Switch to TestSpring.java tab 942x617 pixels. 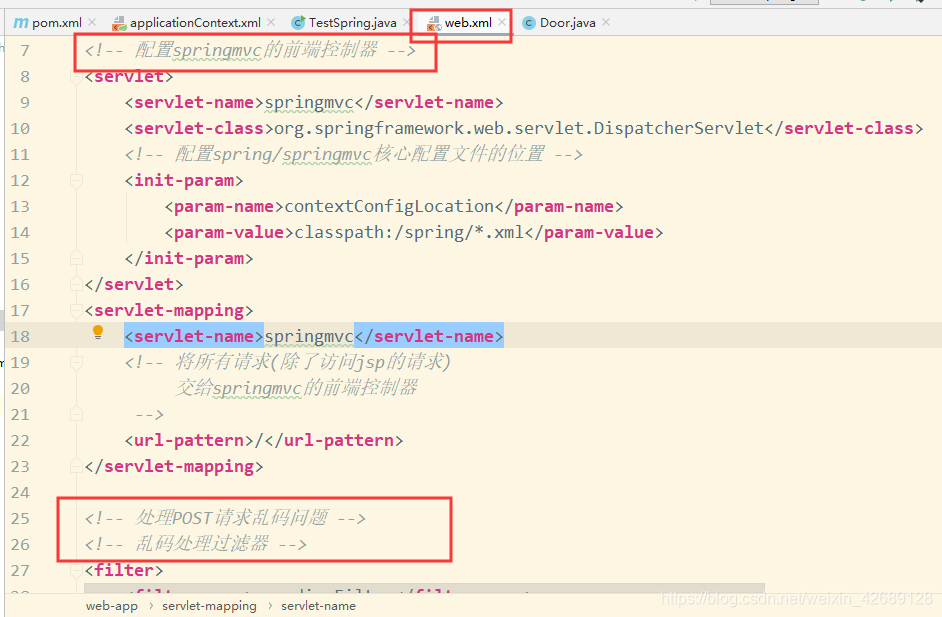(x=352, y=23)
